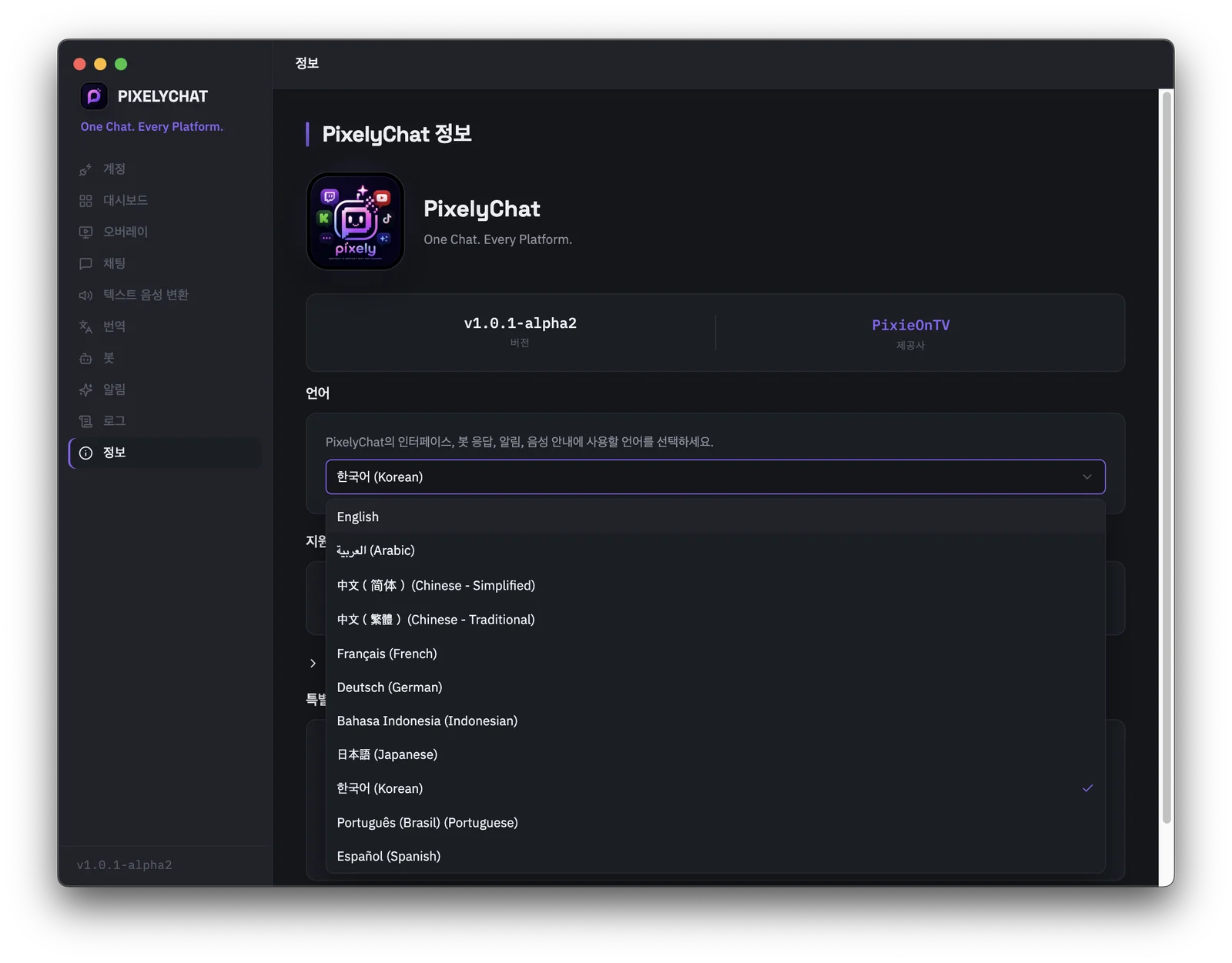Open the 로그 logs icon
The width and height of the screenshot is (1232, 963).
(85, 422)
